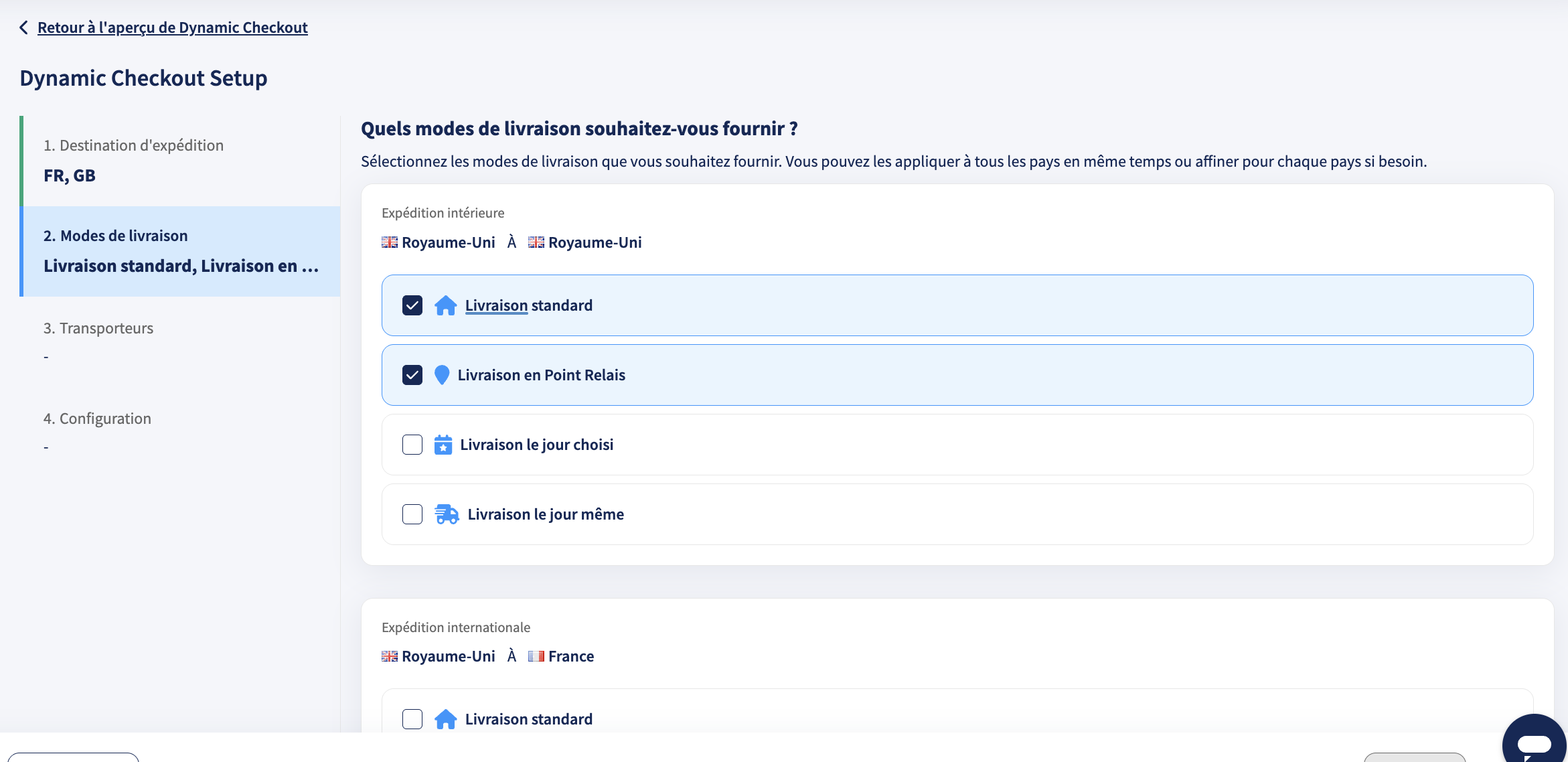This screenshot has width=1568, height=762.
Task: Click the Livraison le jour même label
Action: pos(546,514)
